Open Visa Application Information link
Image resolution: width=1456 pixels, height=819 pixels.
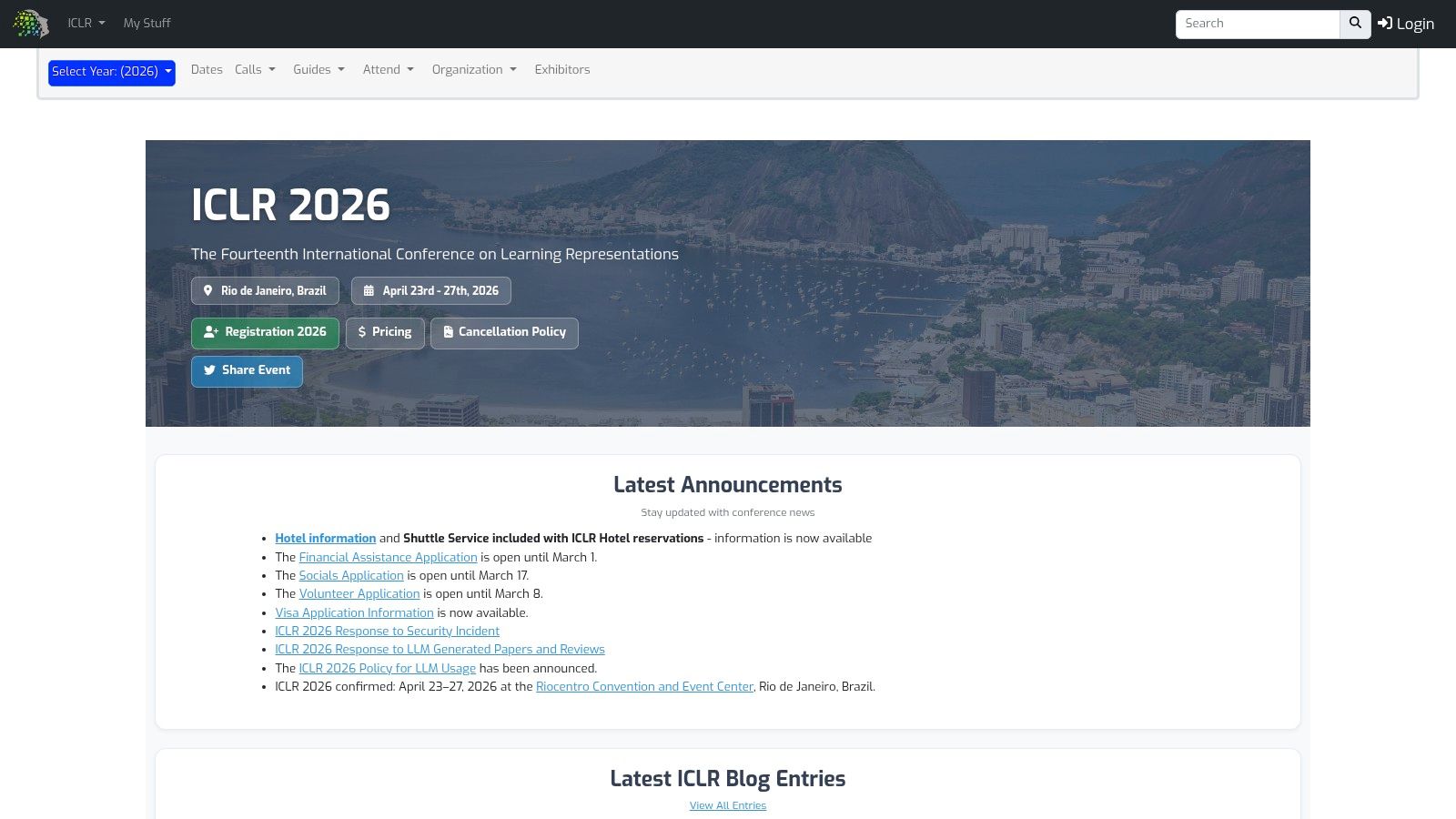[x=355, y=613]
